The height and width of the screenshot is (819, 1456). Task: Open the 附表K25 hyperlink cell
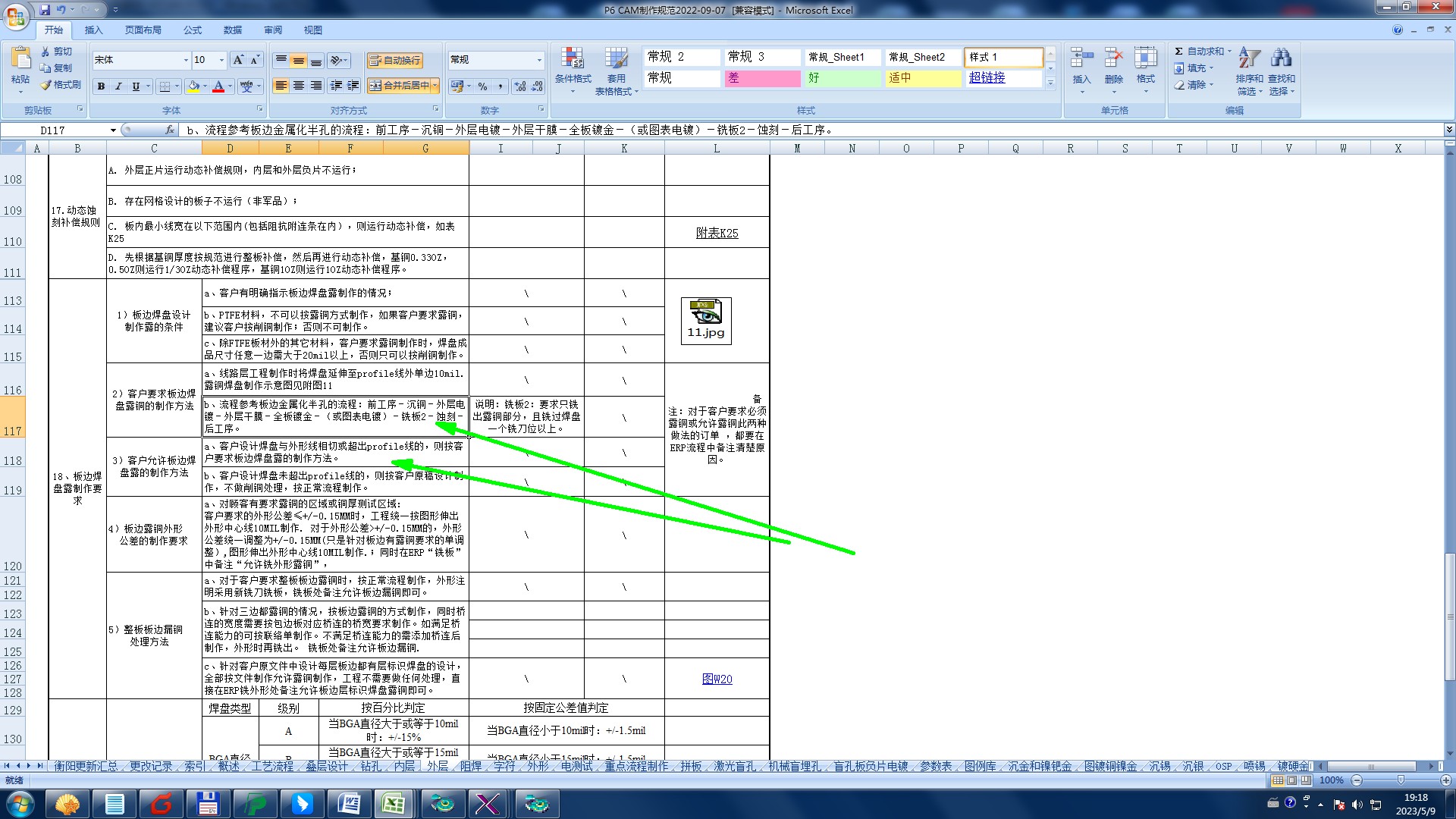point(717,233)
